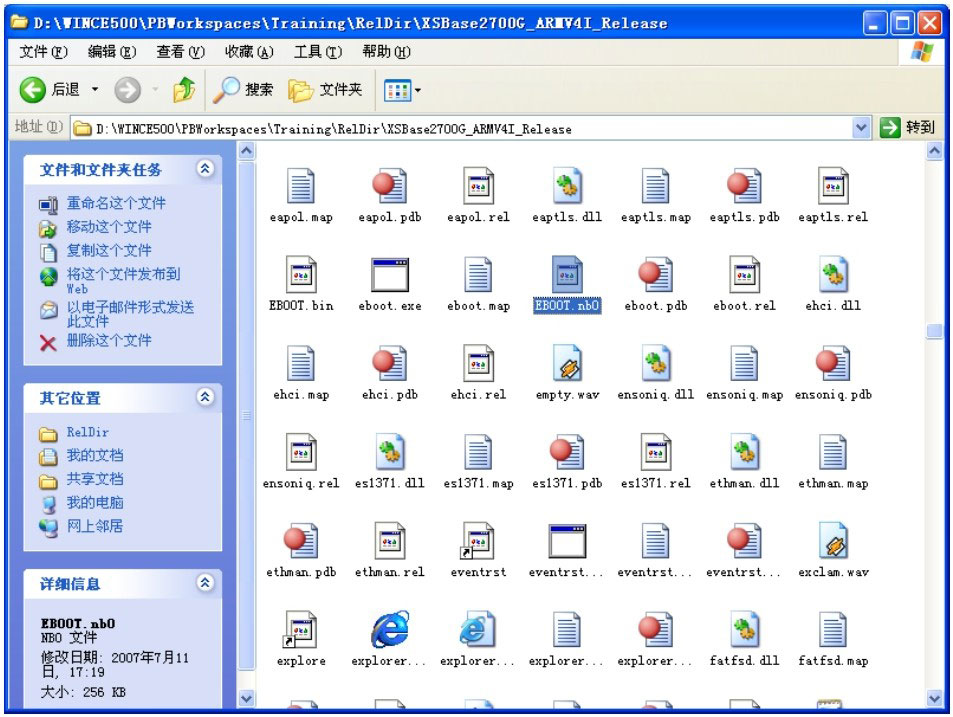Toggle the Folders (文件夹) pane button

tap(326, 90)
